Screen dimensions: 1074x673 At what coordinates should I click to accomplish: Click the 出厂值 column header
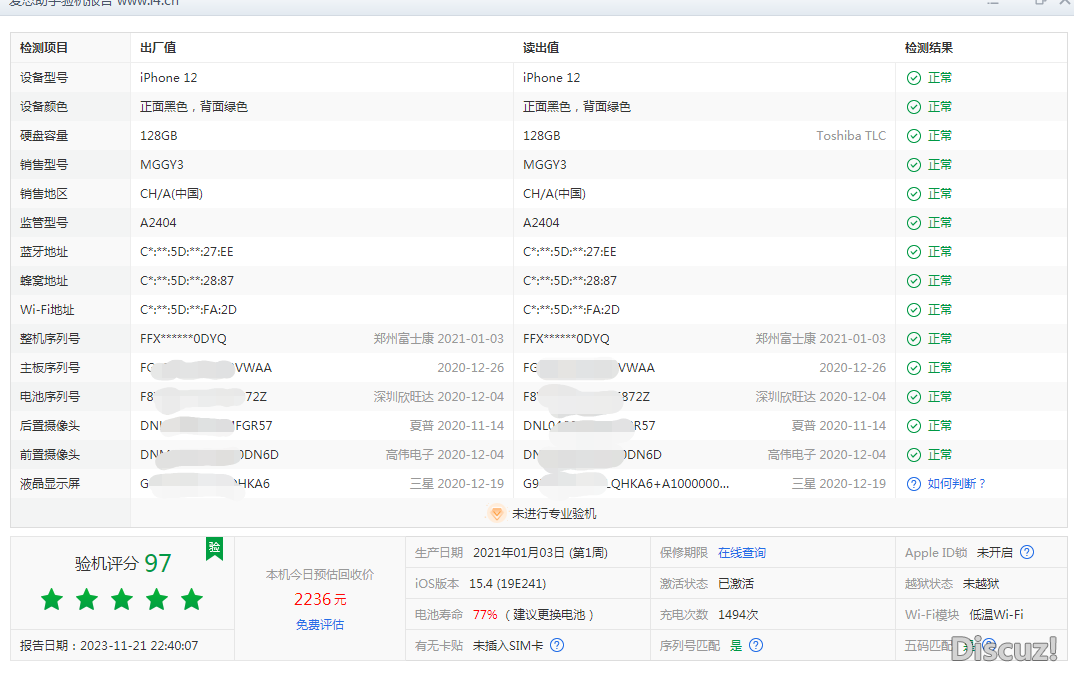coord(158,48)
